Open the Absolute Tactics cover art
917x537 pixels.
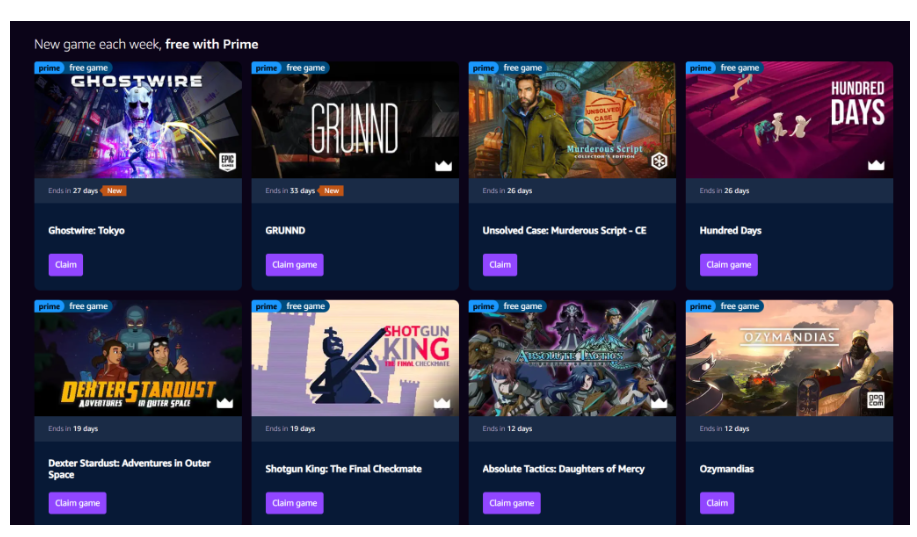(x=572, y=358)
